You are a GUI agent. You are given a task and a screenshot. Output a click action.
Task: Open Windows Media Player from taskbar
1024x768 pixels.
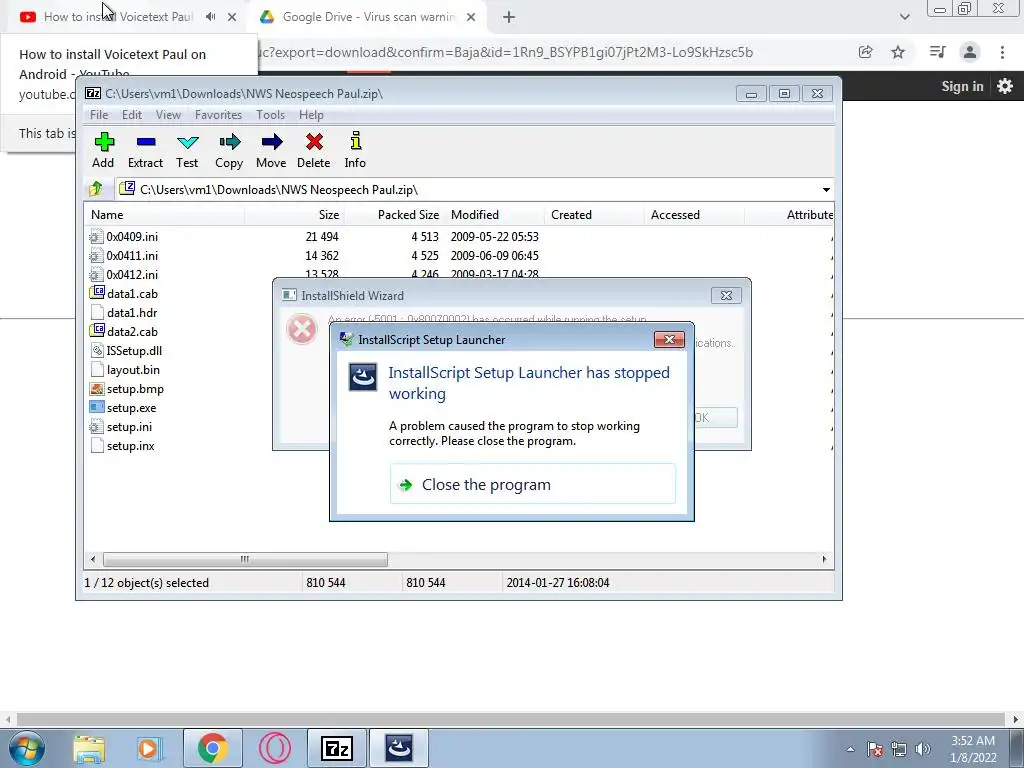150,748
